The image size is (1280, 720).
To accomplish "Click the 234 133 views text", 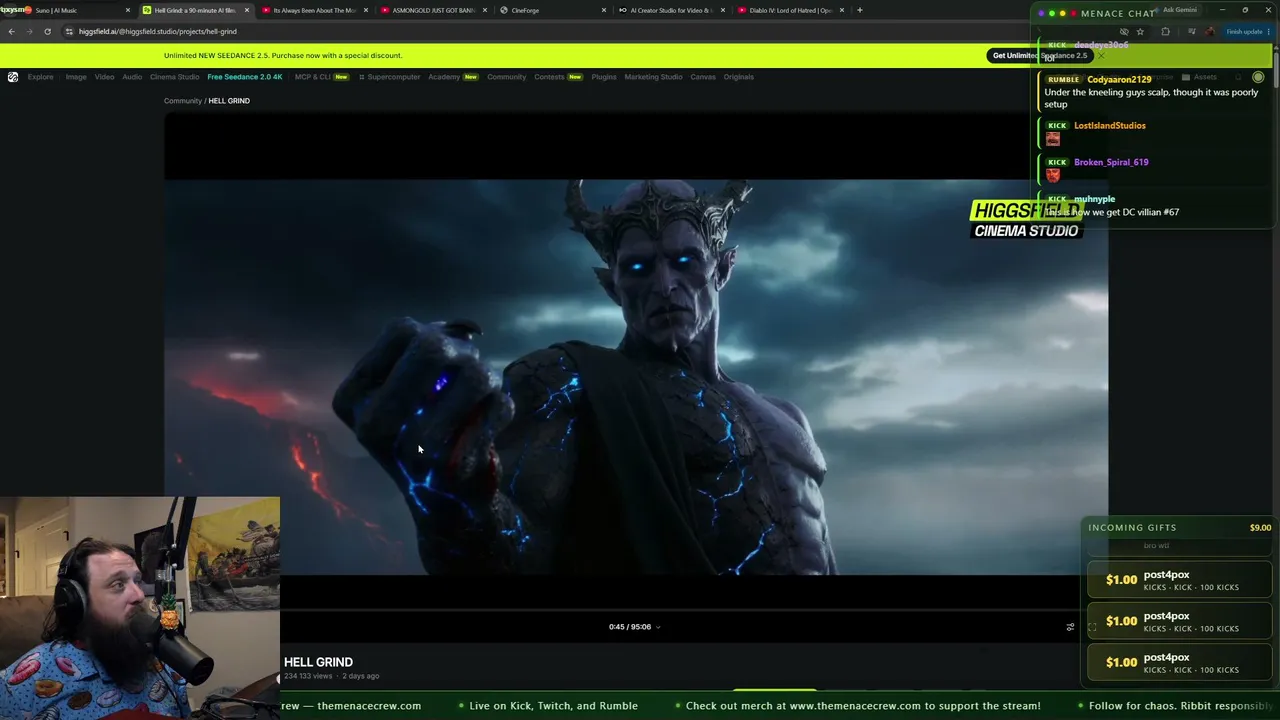I will click(309, 676).
